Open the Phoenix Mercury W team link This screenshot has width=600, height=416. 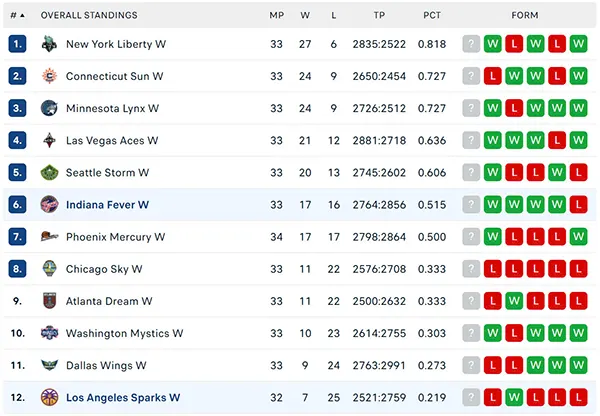[x=115, y=237]
